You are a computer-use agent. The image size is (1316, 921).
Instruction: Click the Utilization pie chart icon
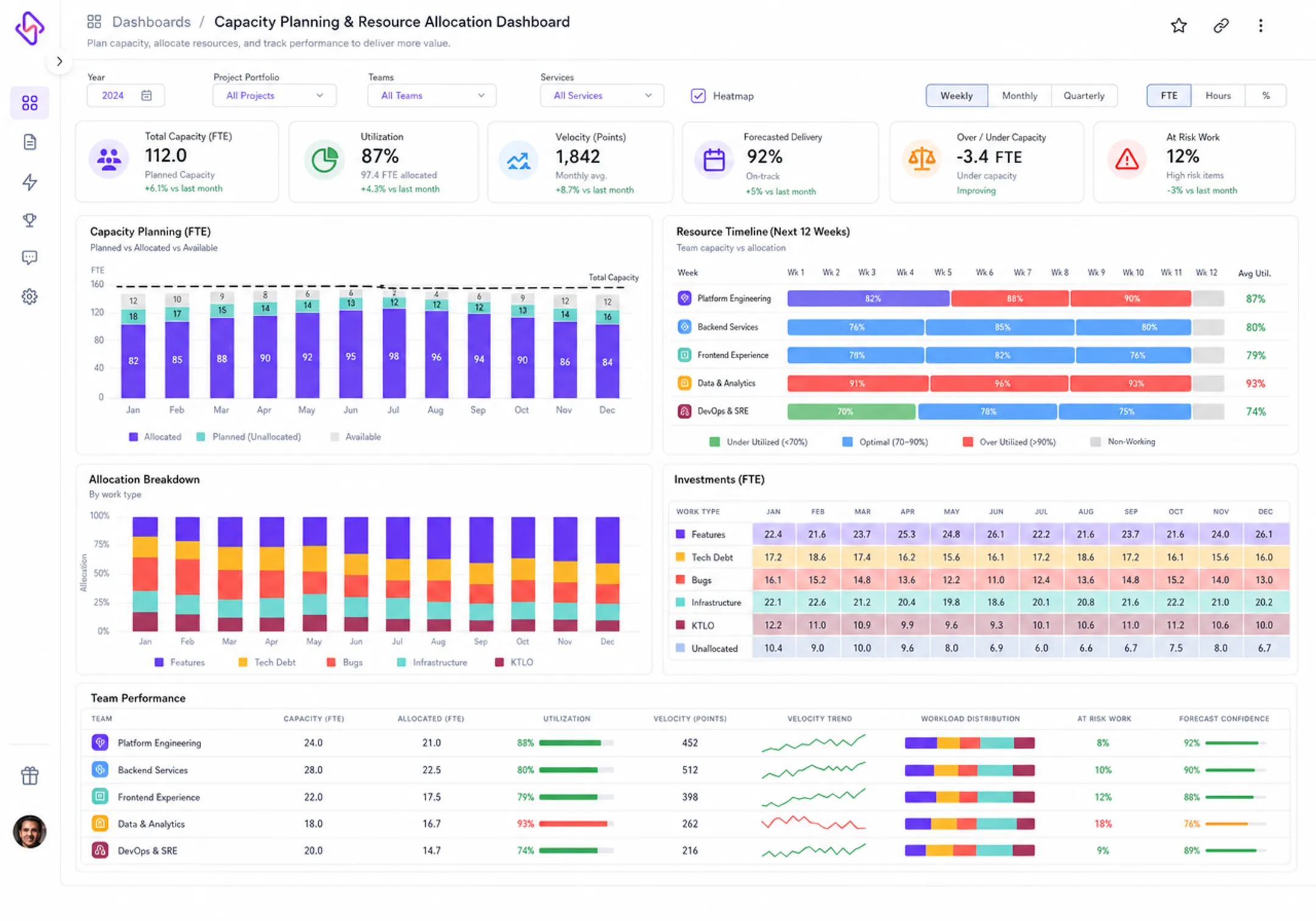pyautogui.click(x=324, y=160)
